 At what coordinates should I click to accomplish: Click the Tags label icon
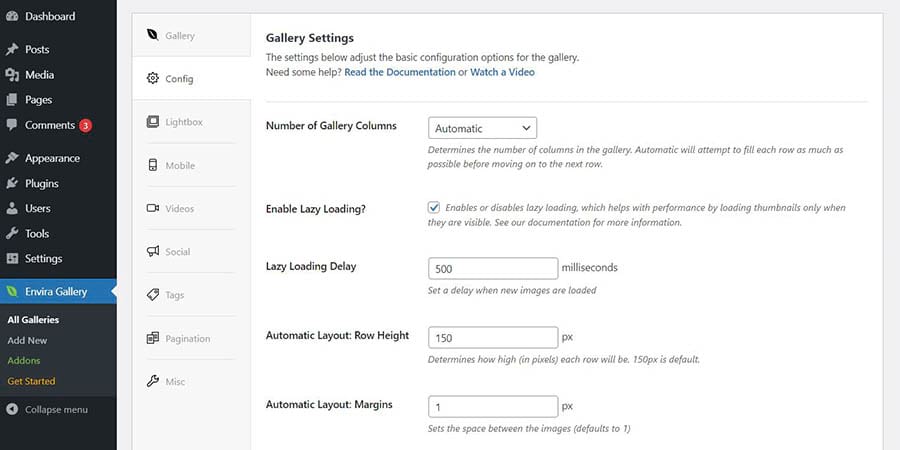153,295
